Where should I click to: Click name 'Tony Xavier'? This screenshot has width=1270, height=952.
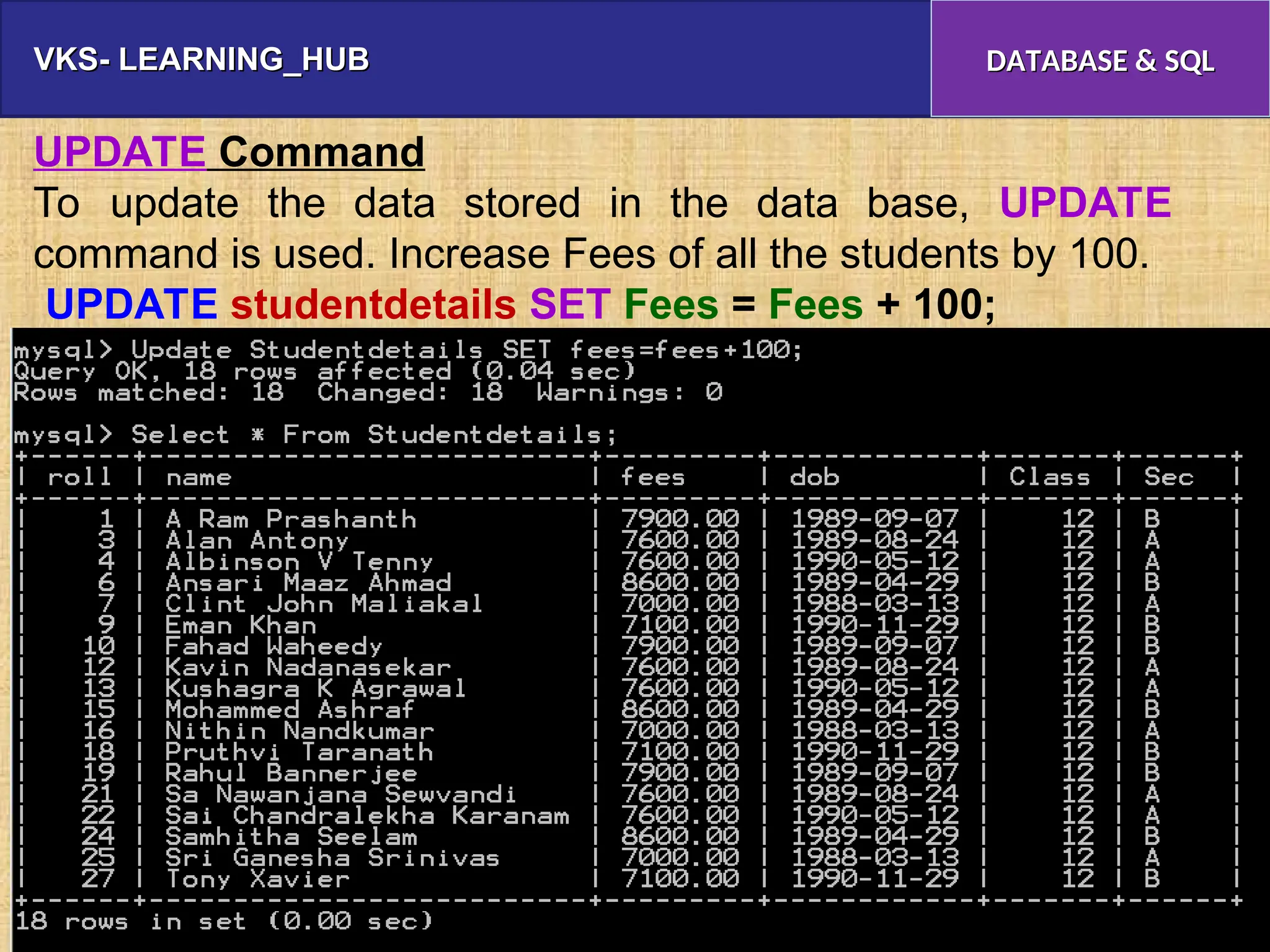257,879
